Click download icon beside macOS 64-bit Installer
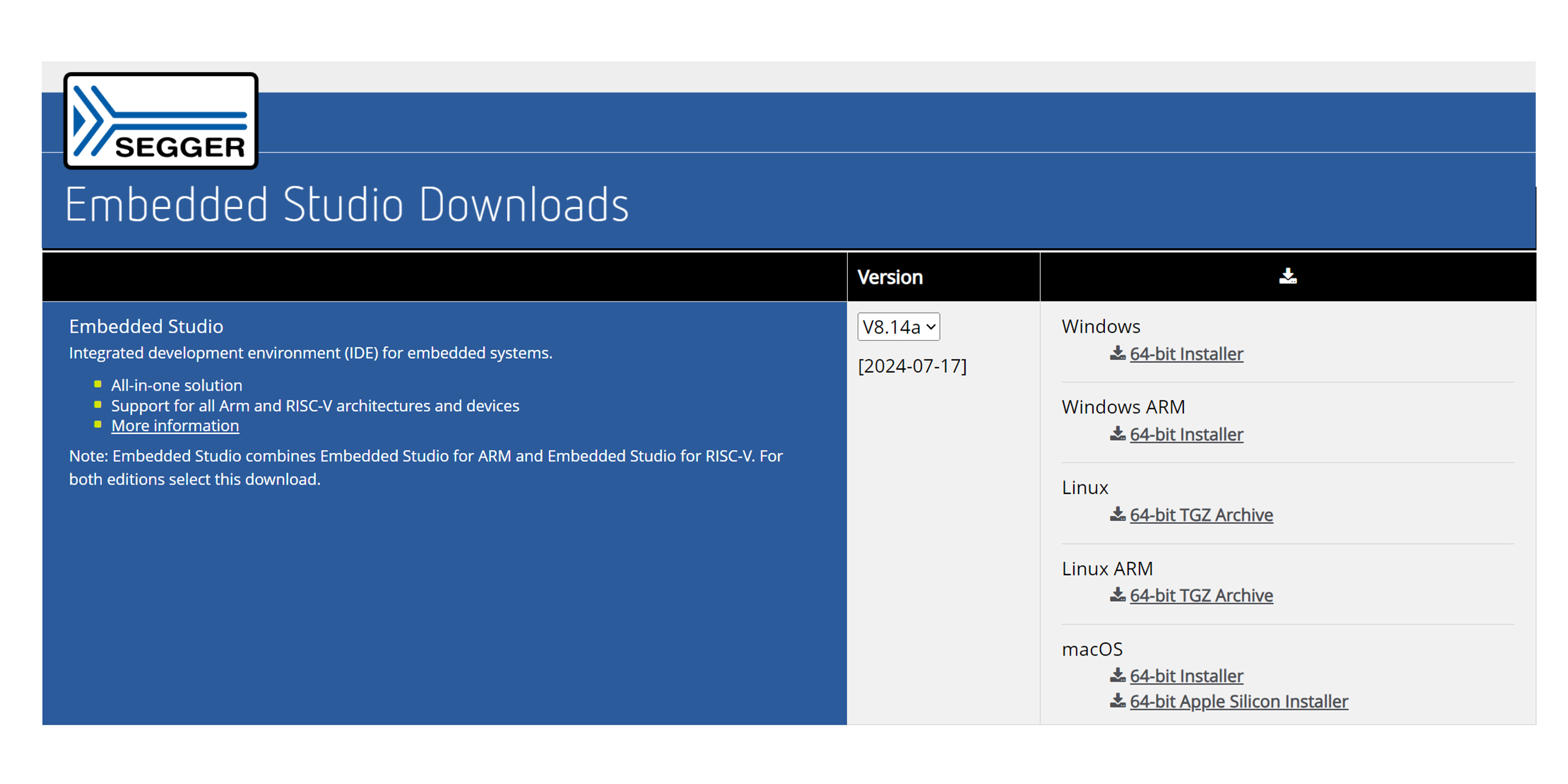The image size is (1568, 784). pos(1117,675)
